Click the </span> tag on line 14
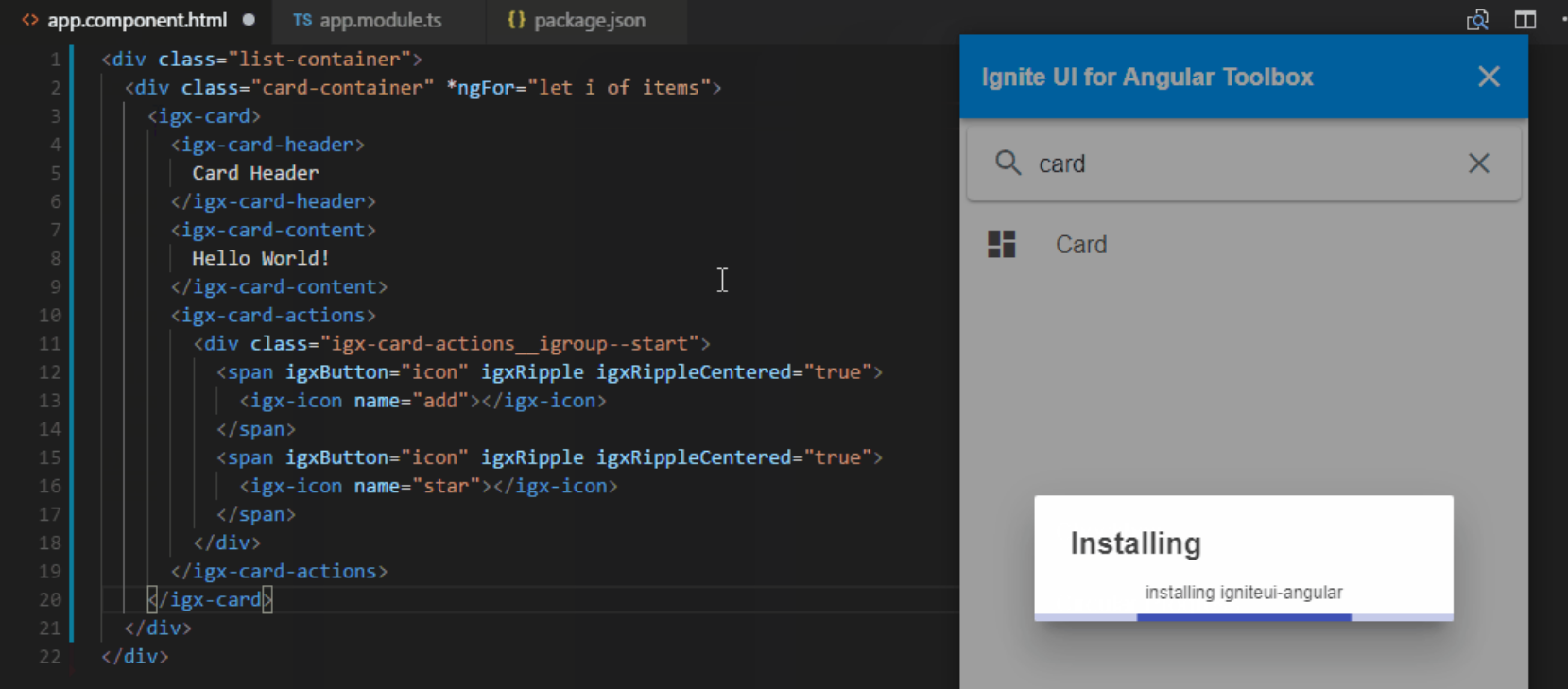Screen dimensions: 1568x689 click(256, 429)
